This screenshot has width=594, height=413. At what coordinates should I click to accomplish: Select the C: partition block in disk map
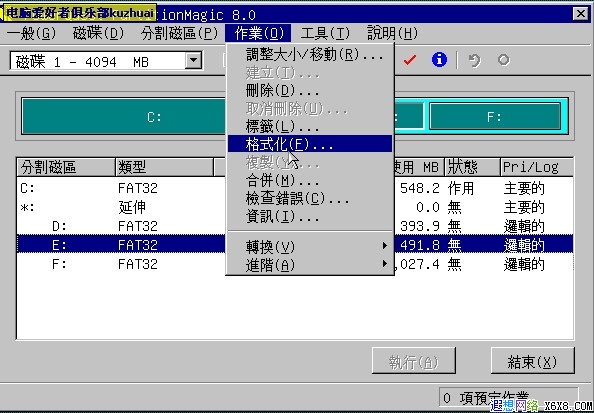(125, 117)
